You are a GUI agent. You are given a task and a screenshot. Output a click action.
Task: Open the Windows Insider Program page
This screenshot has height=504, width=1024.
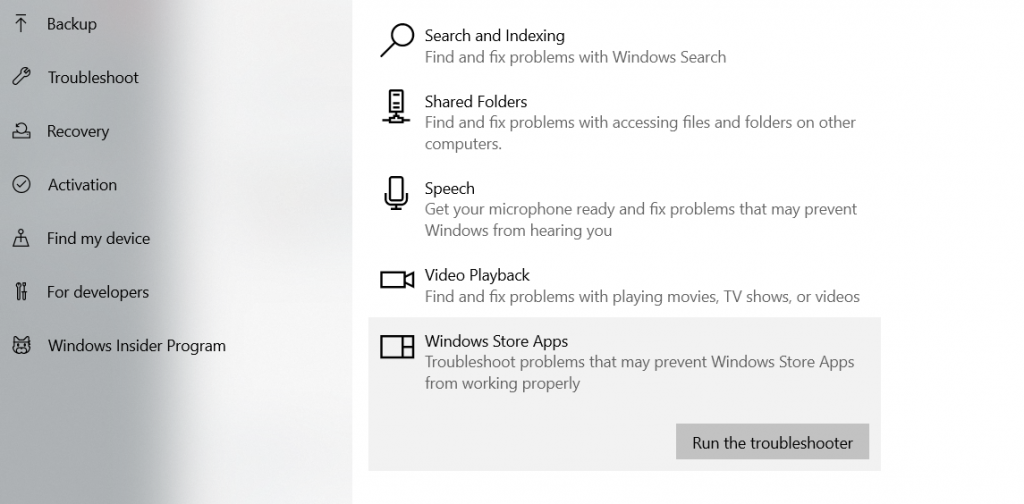click(x=136, y=346)
